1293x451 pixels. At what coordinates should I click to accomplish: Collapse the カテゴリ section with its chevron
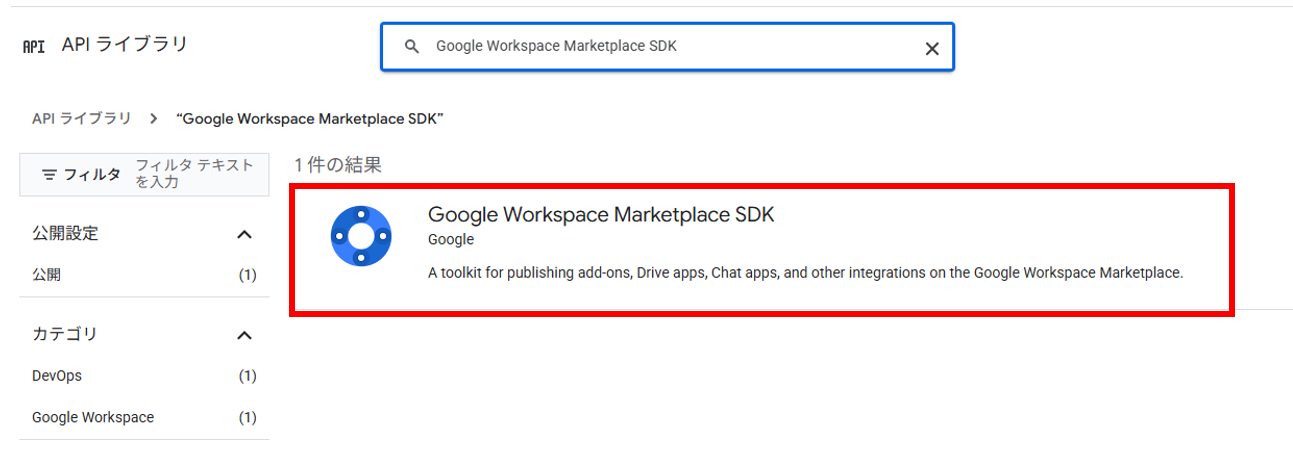tap(244, 335)
